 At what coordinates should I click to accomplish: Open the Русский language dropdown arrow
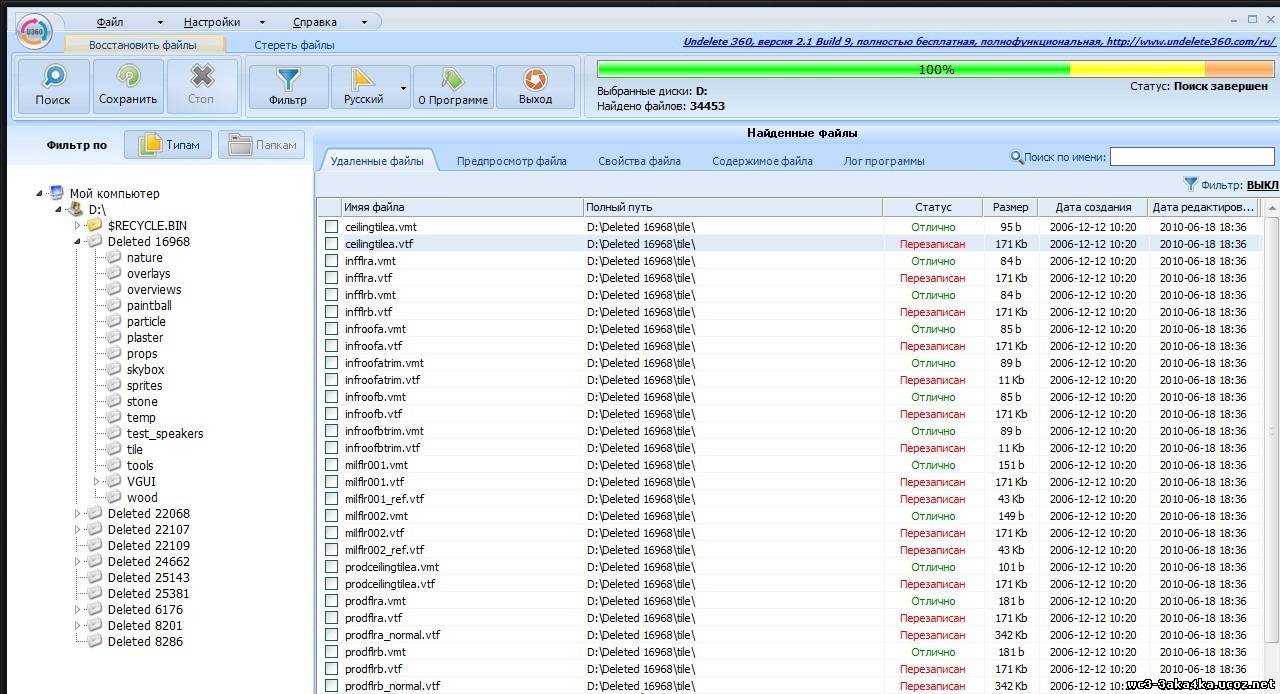pyautogui.click(x=404, y=88)
